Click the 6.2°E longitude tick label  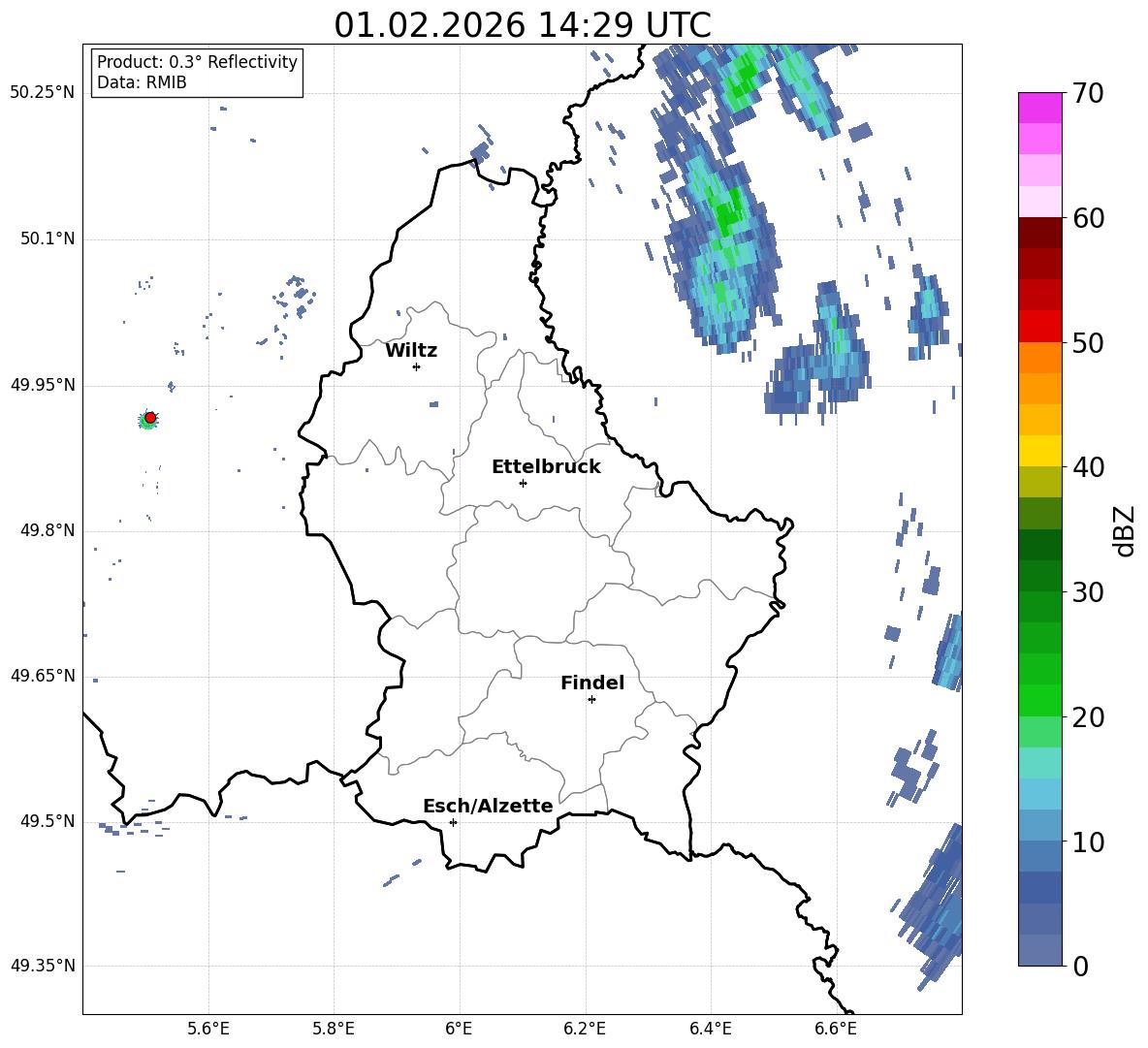585,1029
